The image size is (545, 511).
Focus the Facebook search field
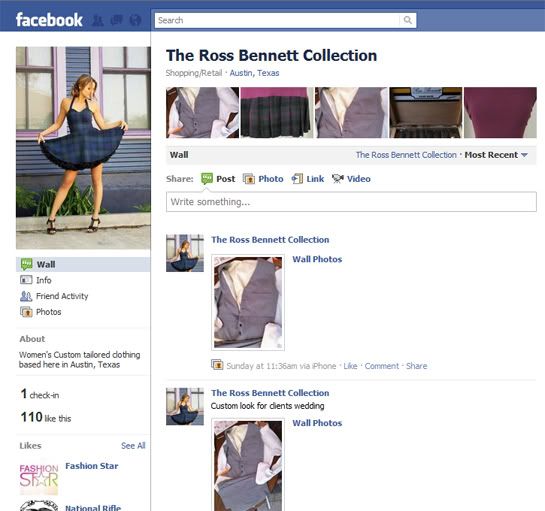pos(277,20)
